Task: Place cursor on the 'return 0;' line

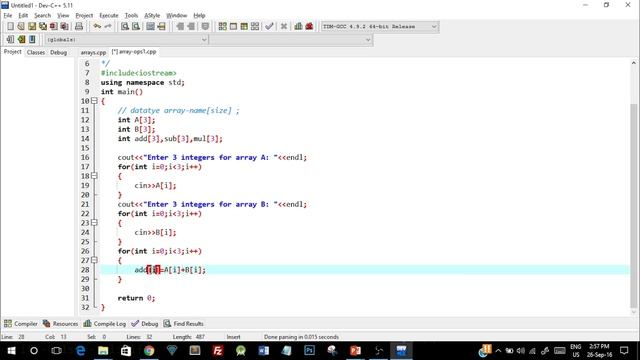Action: [x=136, y=298]
